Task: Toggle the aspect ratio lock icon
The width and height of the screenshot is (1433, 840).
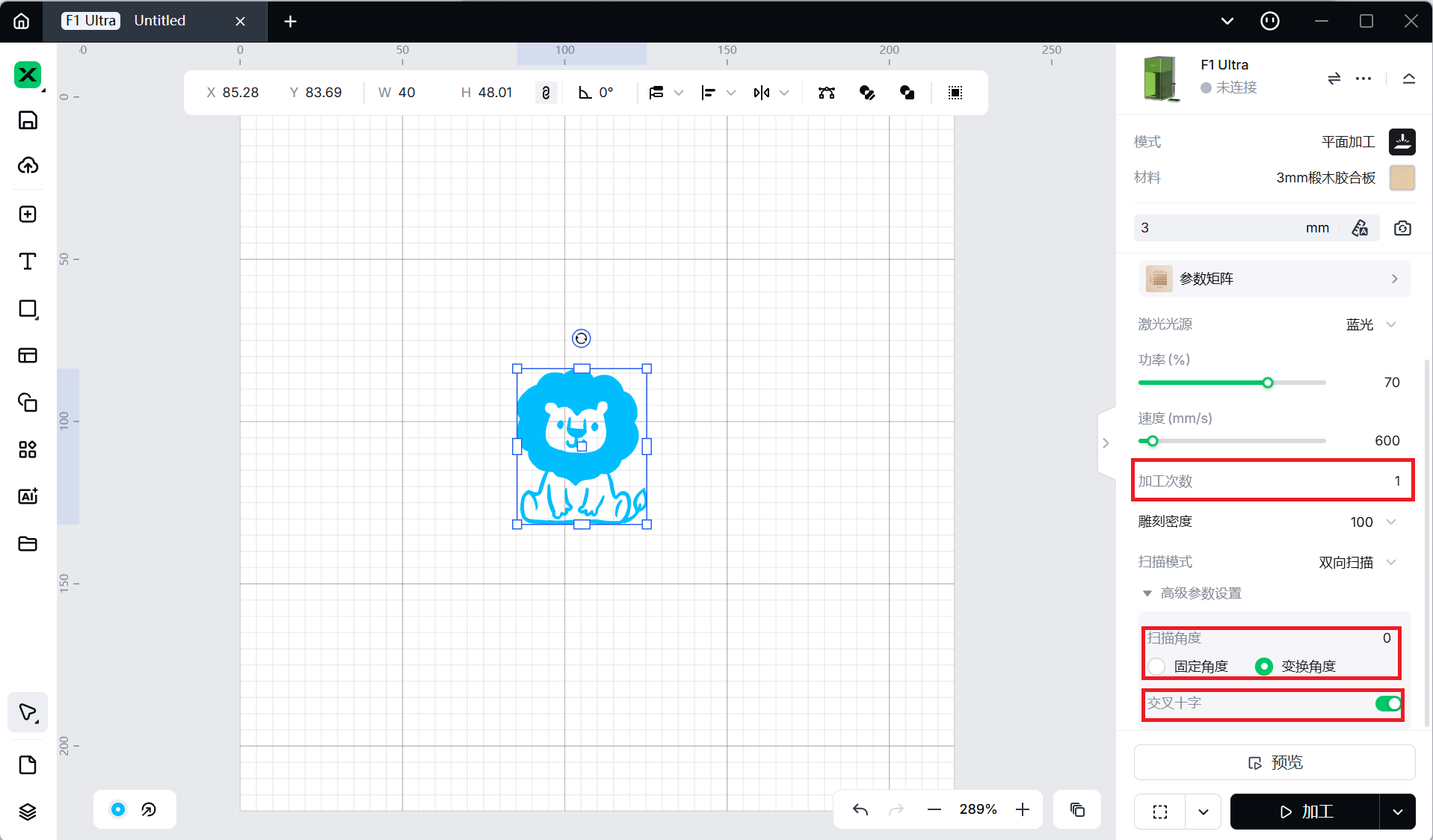Action: [546, 93]
